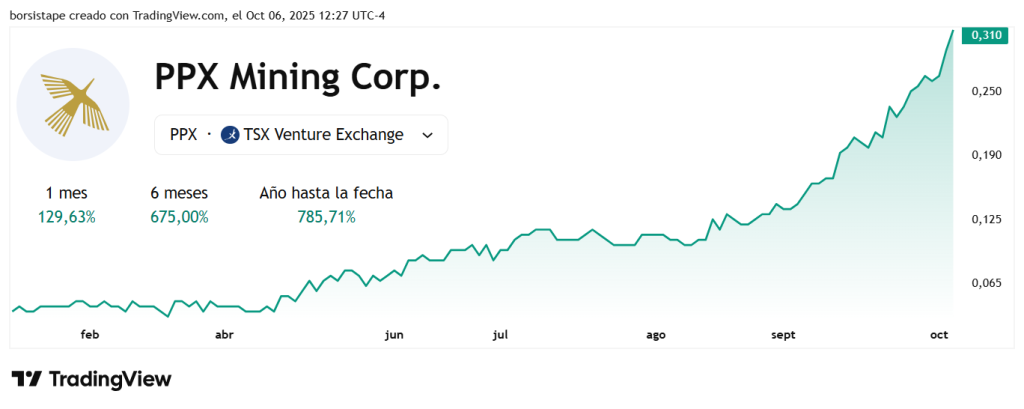This screenshot has width=1024, height=409.
Task: Click the TSX Venture Exchange round icon
Action: tap(231, 135)
